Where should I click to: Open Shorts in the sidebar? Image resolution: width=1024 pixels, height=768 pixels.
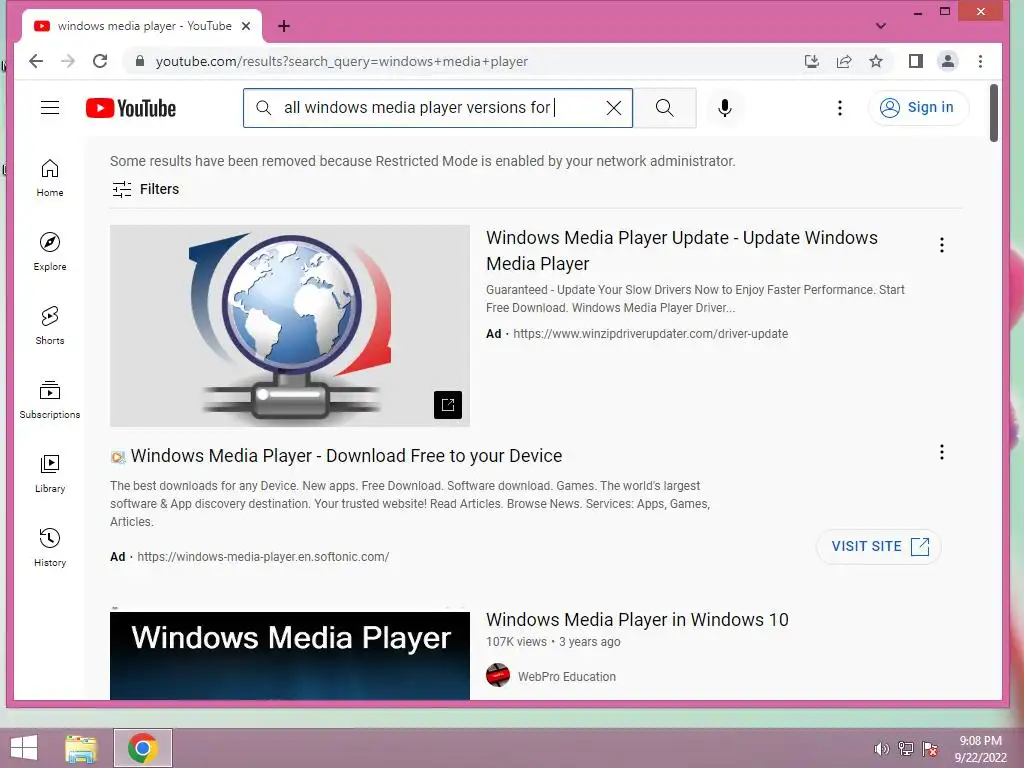coord(50,325)
